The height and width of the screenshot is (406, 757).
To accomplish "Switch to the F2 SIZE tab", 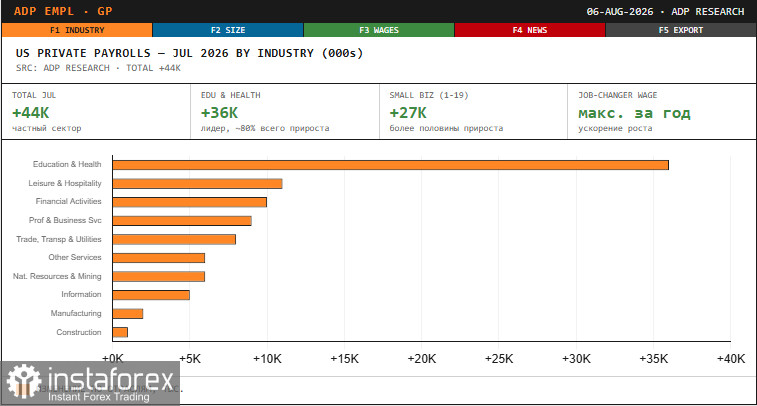I will [228, 30].
